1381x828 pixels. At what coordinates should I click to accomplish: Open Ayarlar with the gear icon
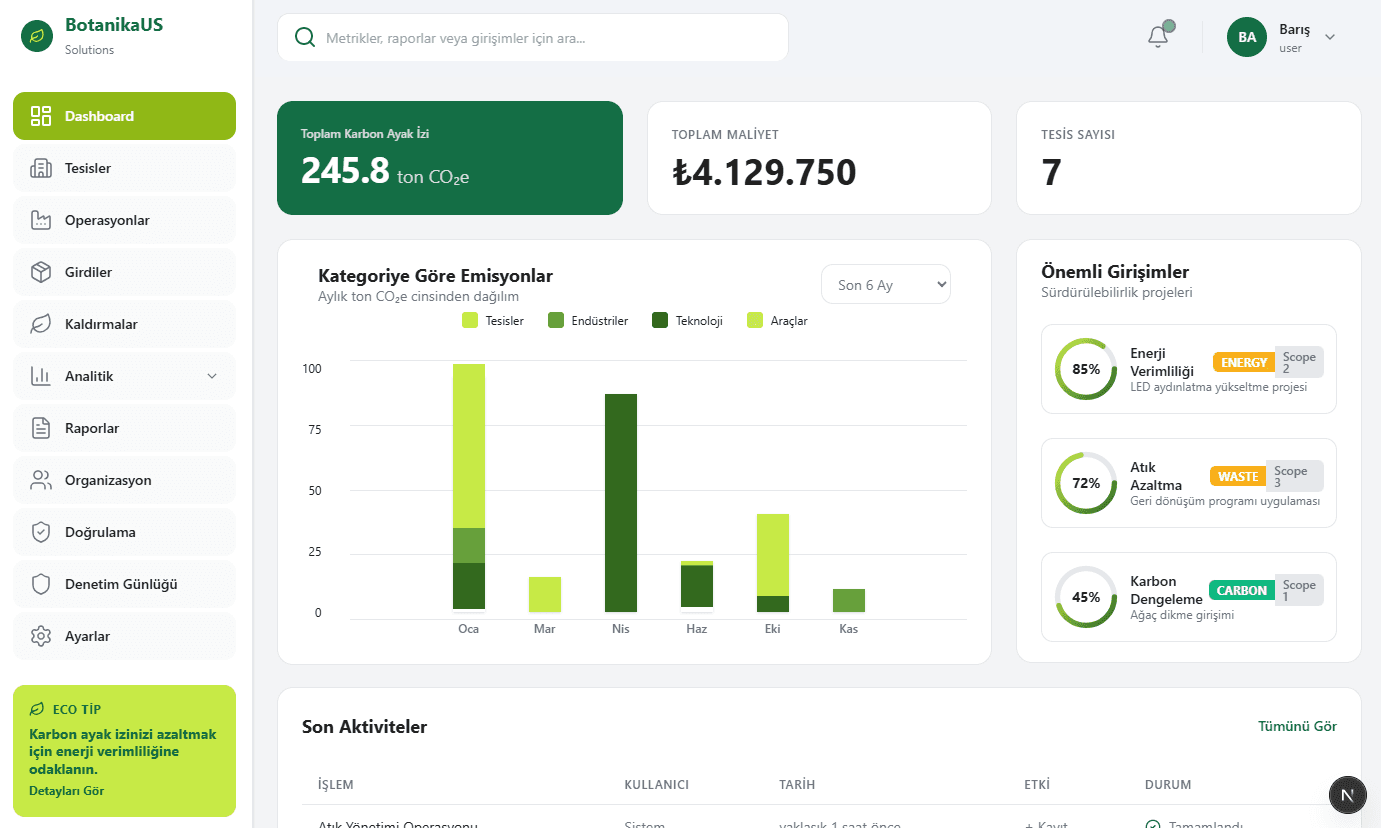pyautogui.click(x=40, y=635)
